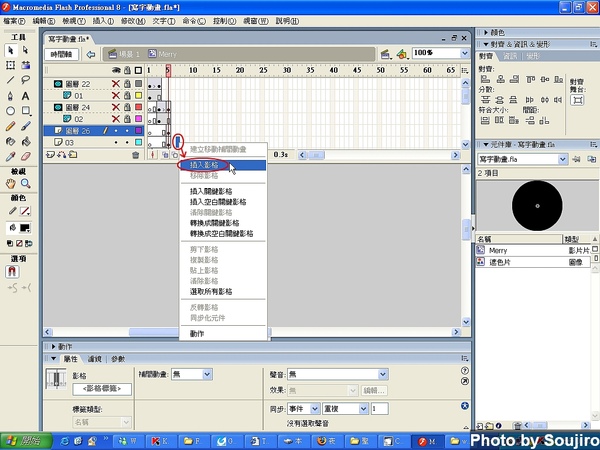The width and height of the screenshot is (600, 450).
Task: Open the File menu
Action: coord(14,21)
